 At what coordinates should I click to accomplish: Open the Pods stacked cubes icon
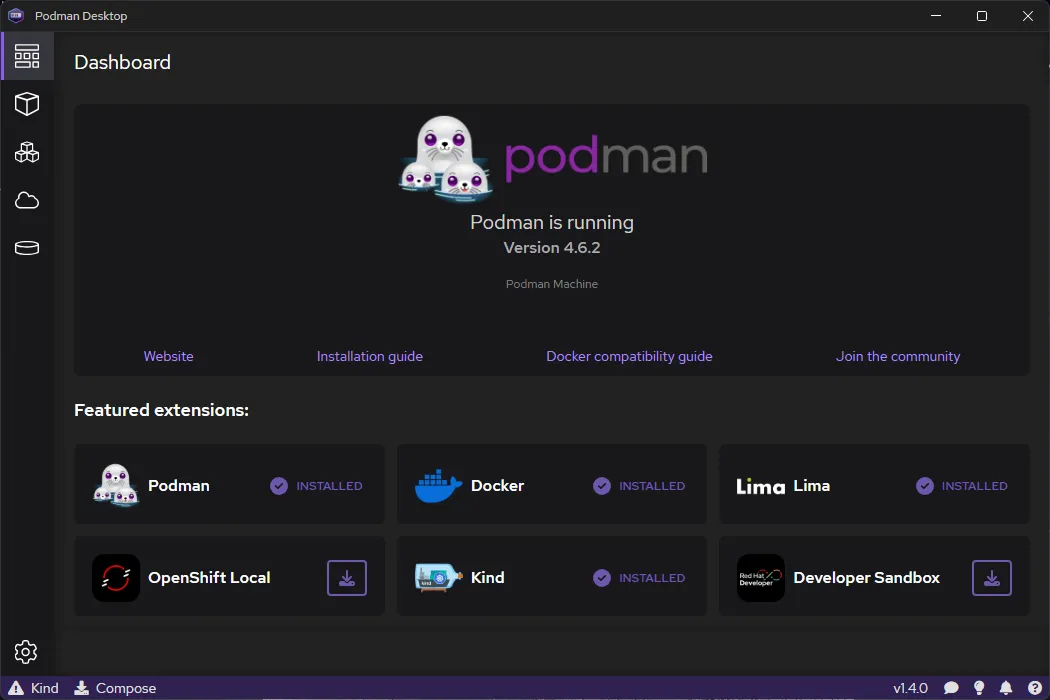(x=27, y=152)
